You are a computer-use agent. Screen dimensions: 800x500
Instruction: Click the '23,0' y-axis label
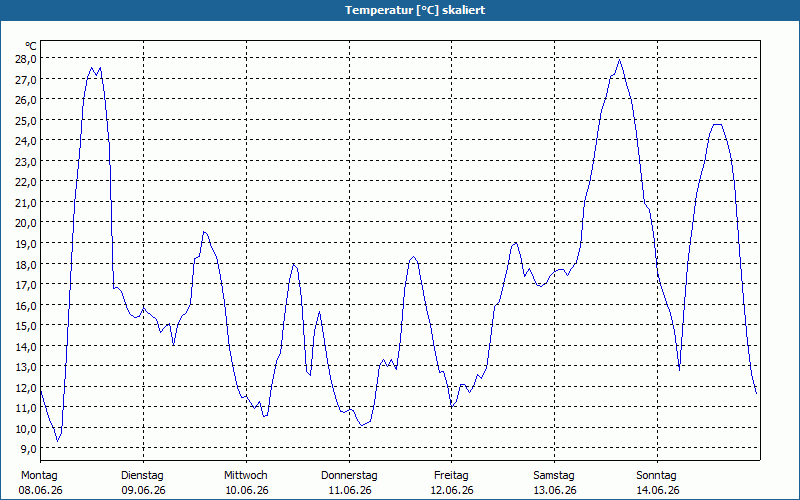tap(26, 161)
